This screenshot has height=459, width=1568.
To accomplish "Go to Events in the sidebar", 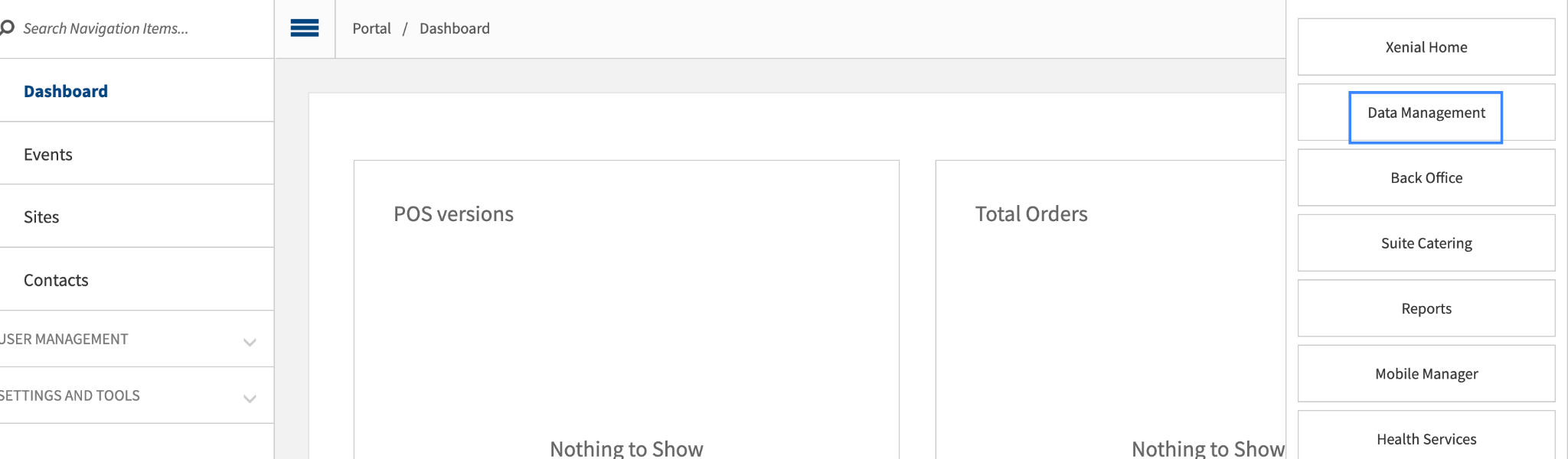I will click(x=48, y=155).
